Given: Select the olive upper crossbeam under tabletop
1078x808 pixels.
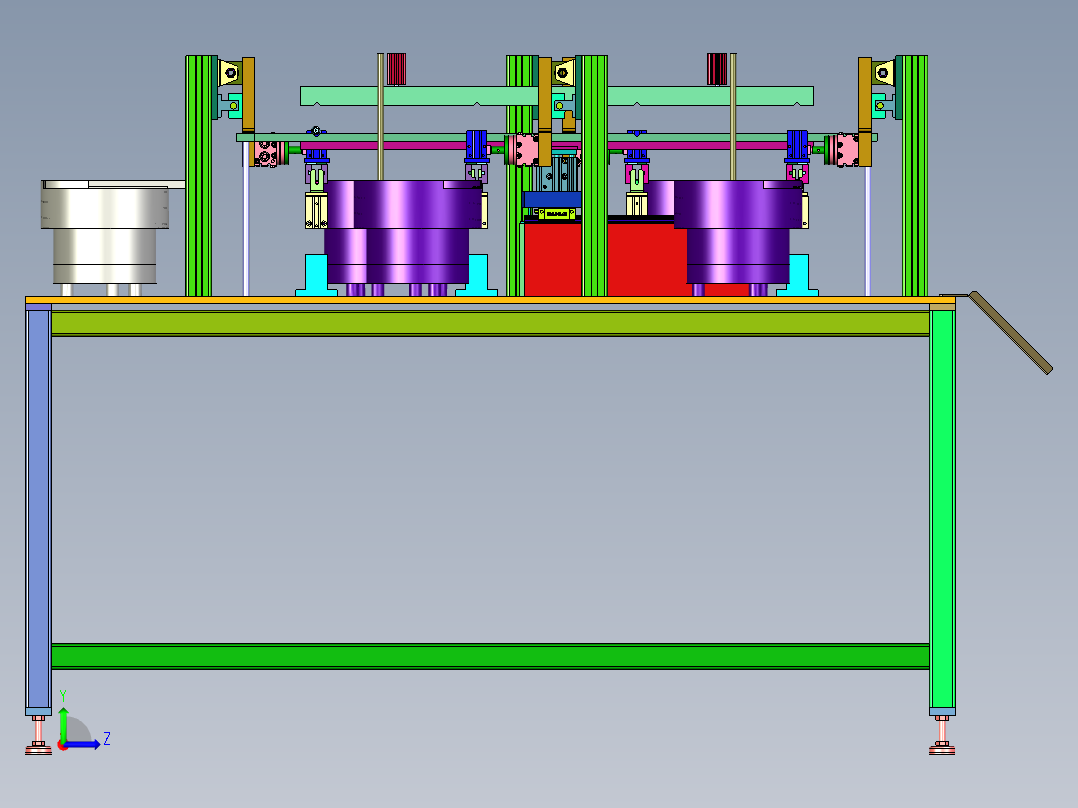Looking at the screenshot, I should (490, 323).
